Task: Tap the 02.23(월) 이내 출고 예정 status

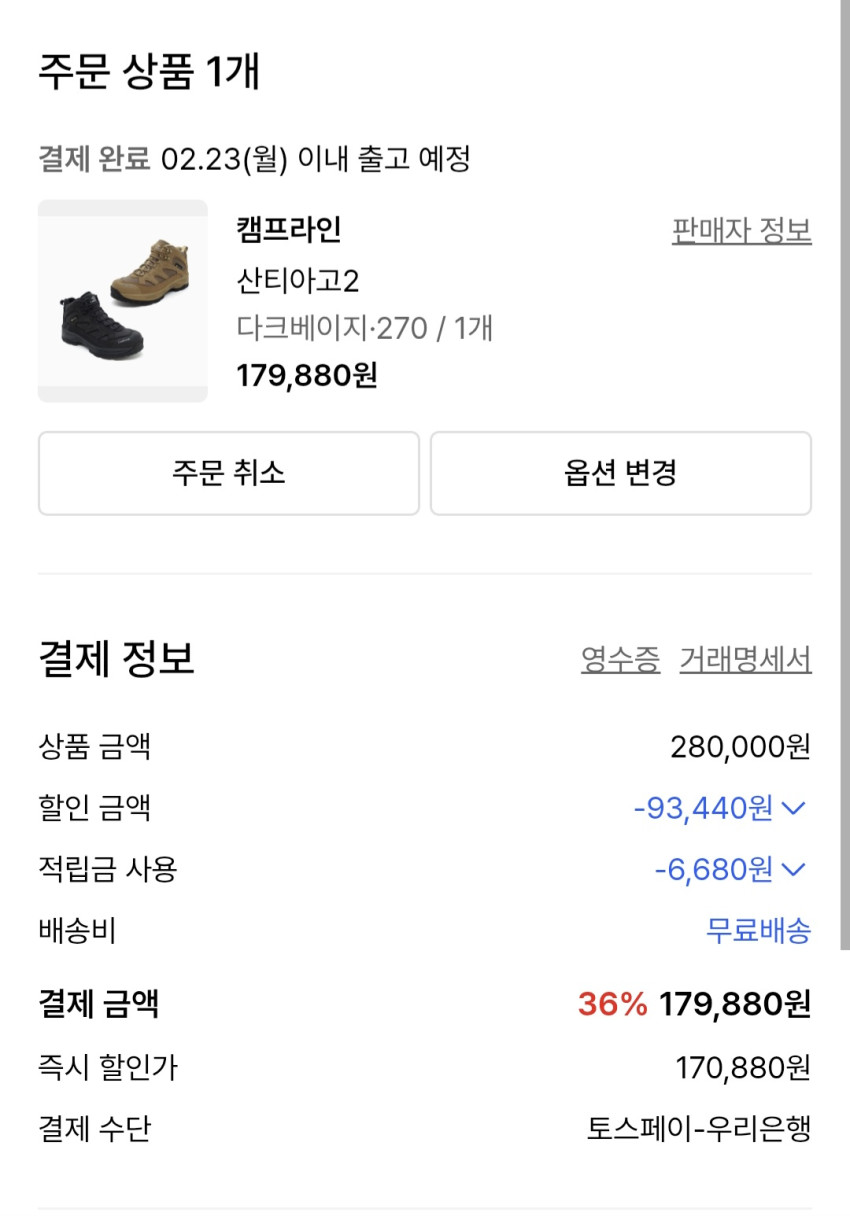Action: point(315,158)
